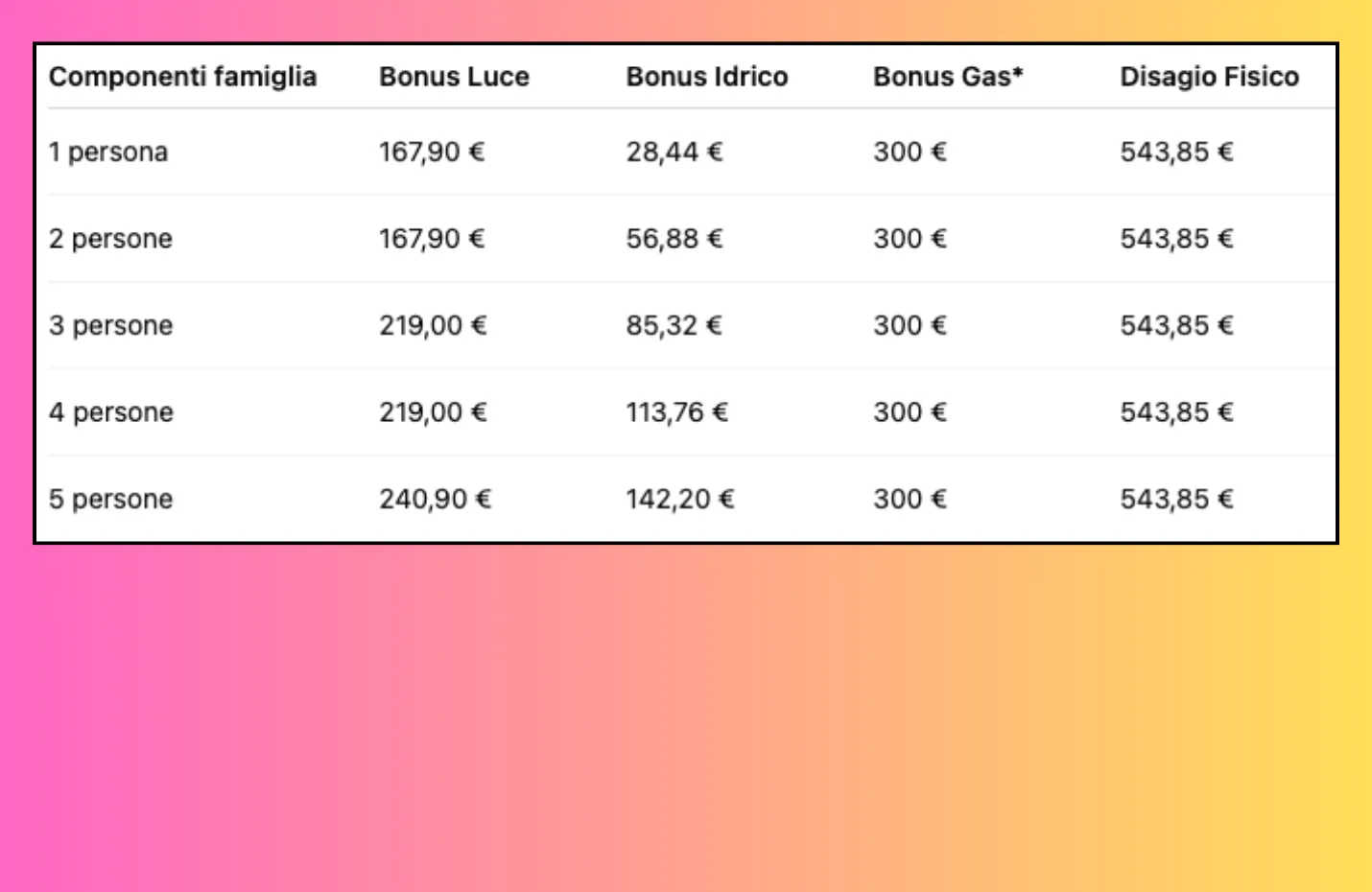This screenshot has width=1372, height=892.
Task: Click the 113,76 € Bonus Idrico cell
Action: (676, 412)
